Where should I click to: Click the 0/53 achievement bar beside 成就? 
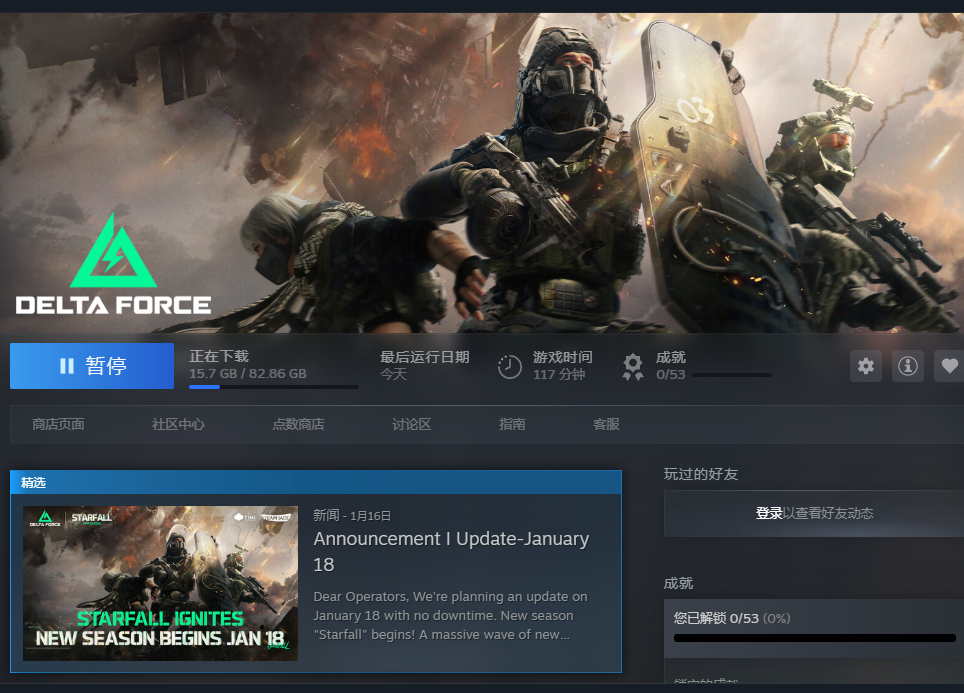click(731, 376)
